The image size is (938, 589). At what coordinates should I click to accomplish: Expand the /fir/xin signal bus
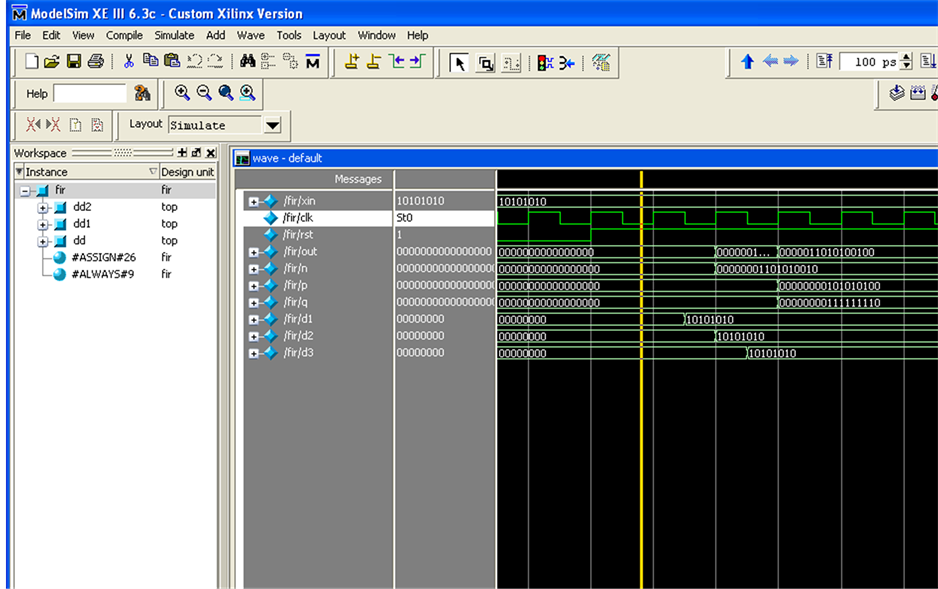click(254, 201)
